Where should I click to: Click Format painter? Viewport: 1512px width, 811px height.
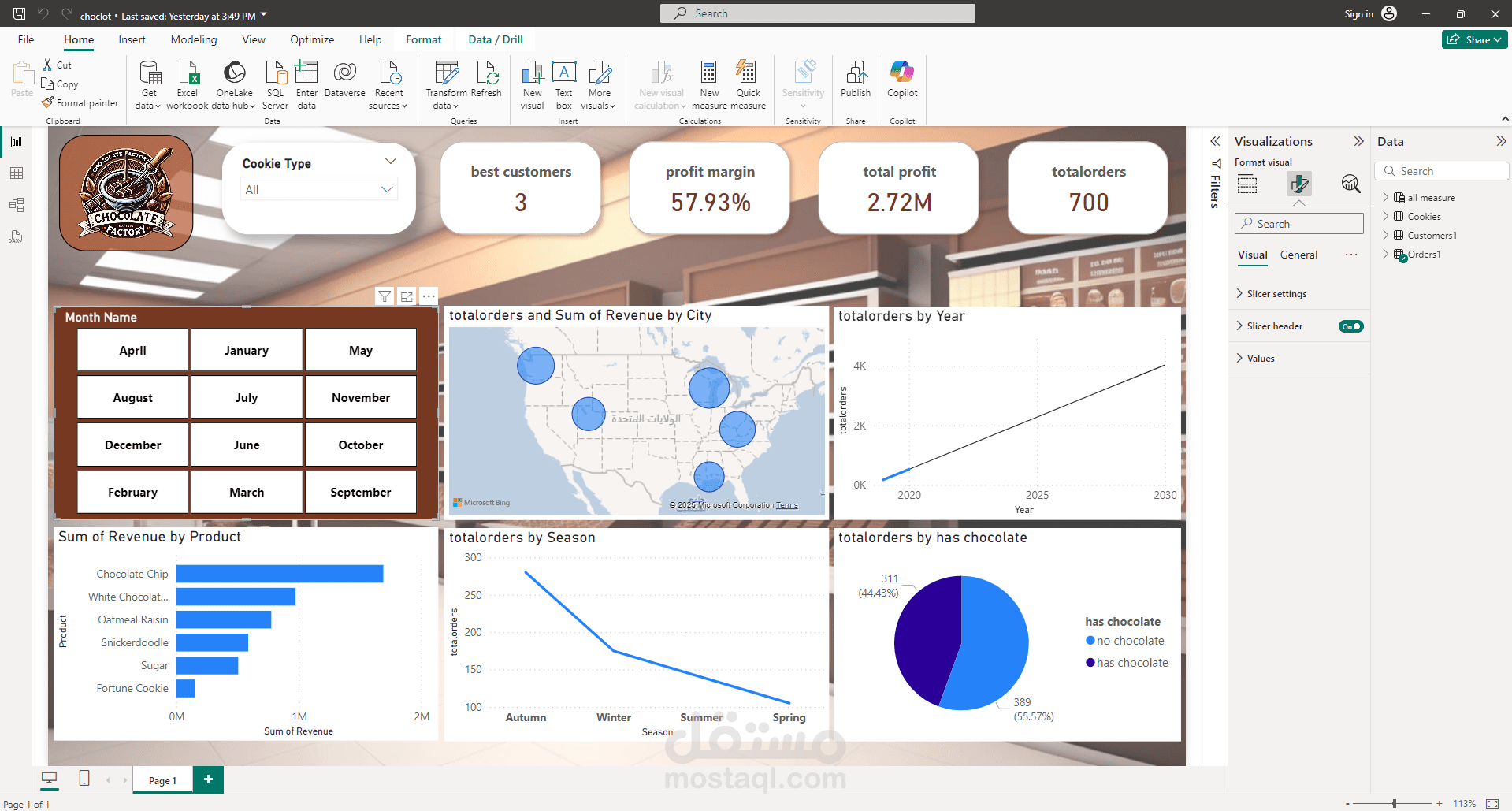pos(80,102)
